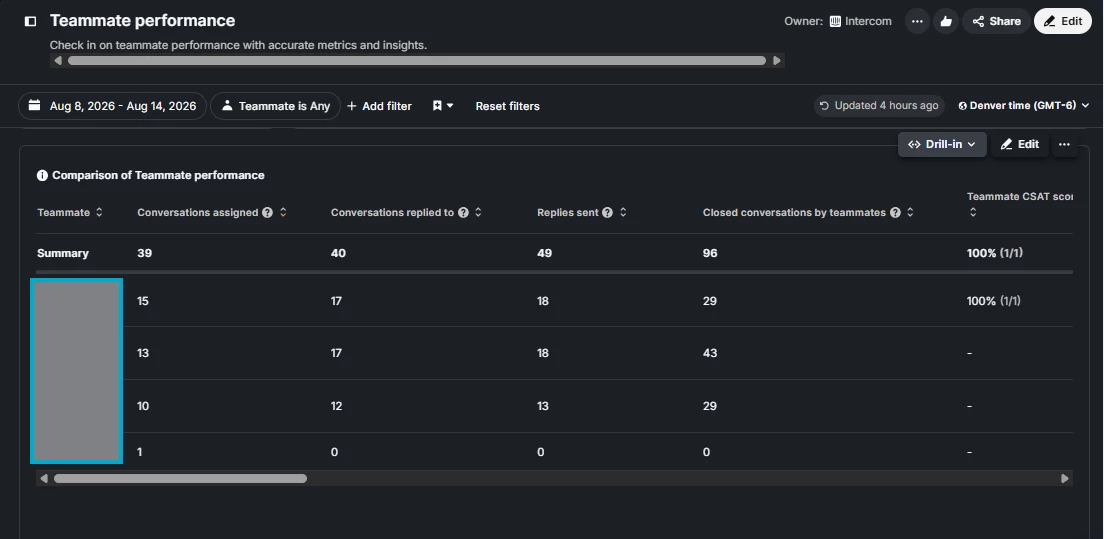Screen dimensions: 1104x539
Task: Click the Summary row label
Action: coord(63,253)
